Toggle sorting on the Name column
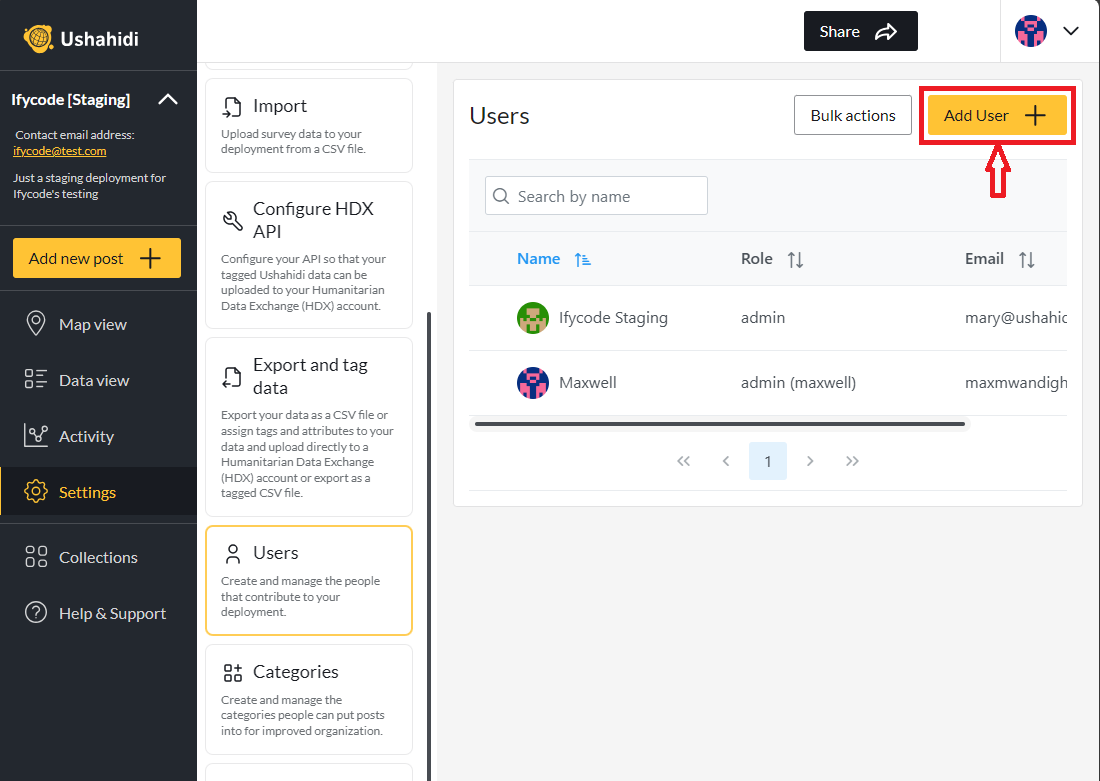The height and width of the screenshot is (781, 1100). tap(583, 258)
